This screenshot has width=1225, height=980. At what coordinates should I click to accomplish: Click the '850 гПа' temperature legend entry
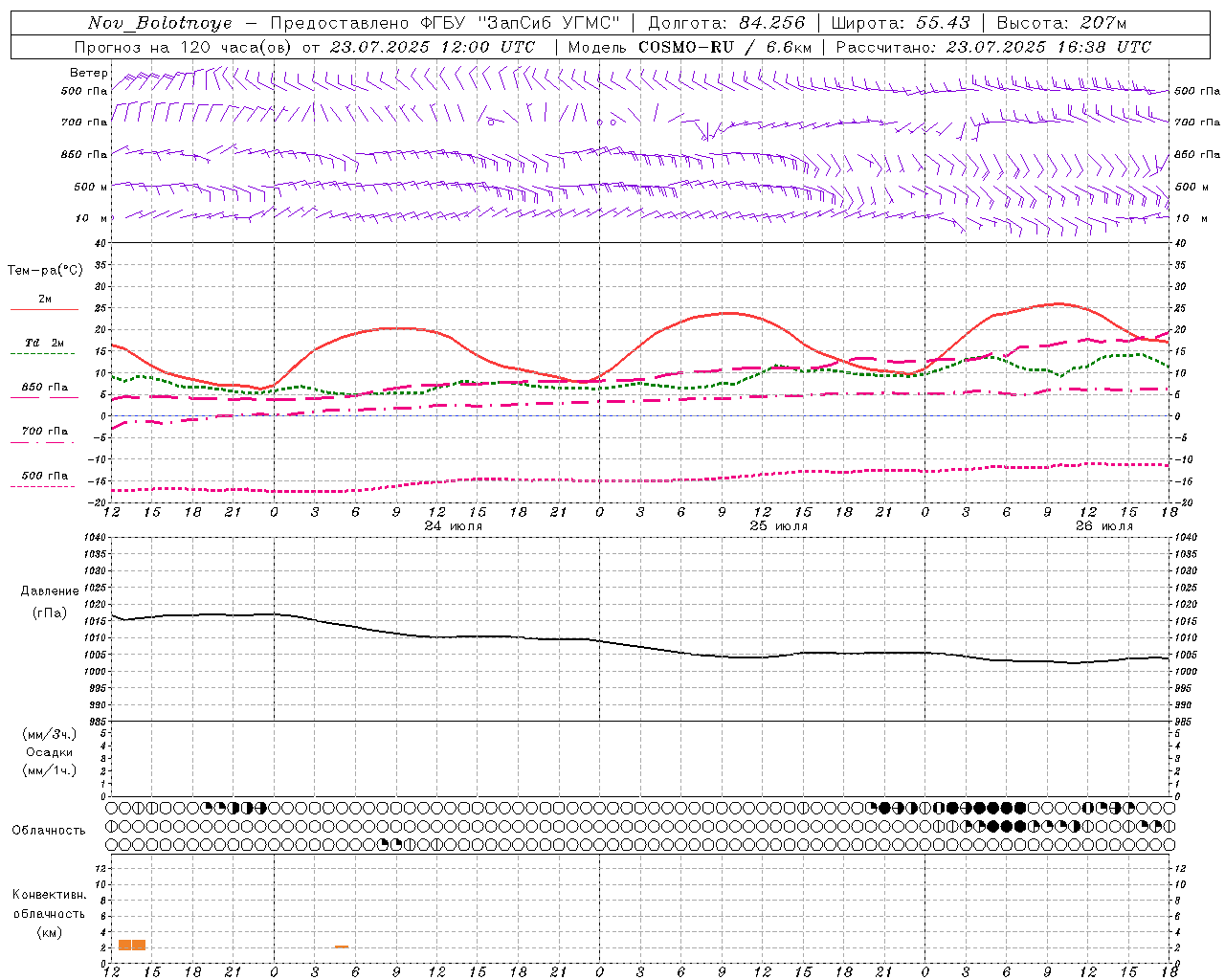(45, 388)
